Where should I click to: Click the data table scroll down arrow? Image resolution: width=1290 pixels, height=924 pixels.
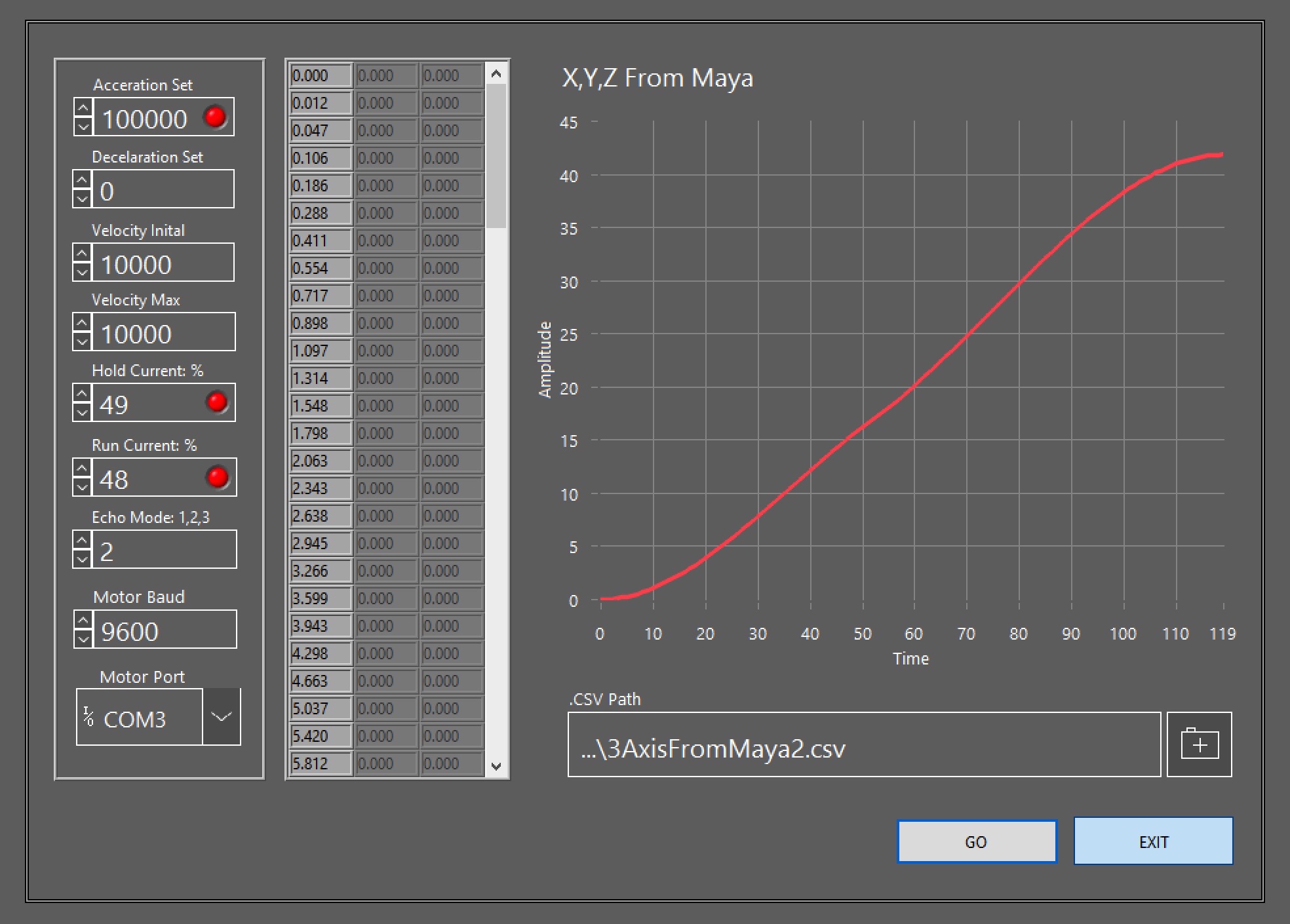(x=496, y=765)
